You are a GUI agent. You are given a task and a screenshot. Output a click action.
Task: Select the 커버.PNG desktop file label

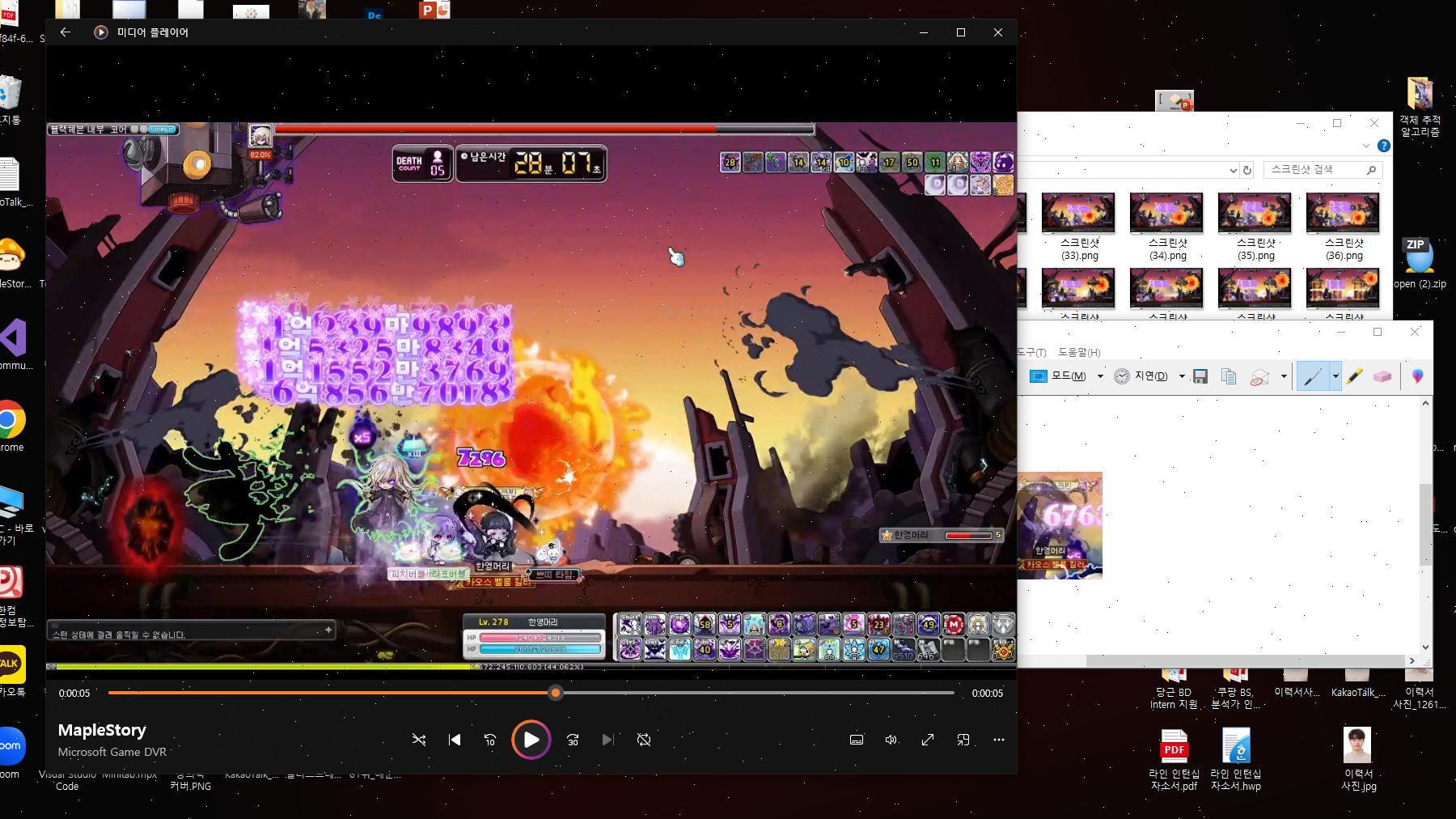(x=190, y=786)
